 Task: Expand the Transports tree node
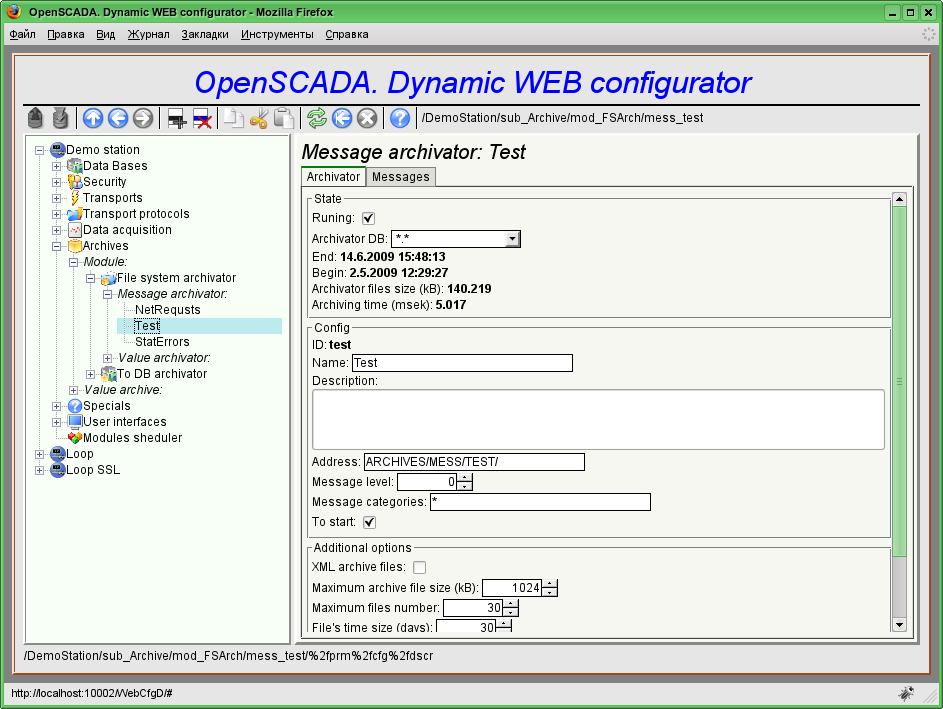click(x=57, y=198)
